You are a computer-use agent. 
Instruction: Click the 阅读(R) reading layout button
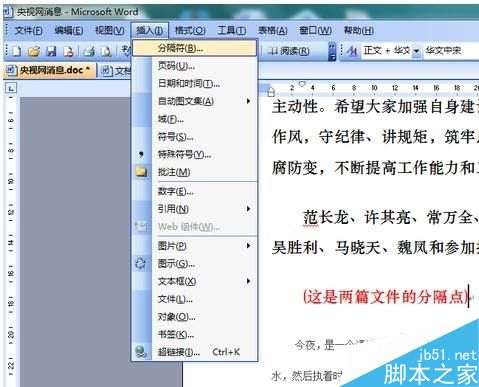(289, 51)
